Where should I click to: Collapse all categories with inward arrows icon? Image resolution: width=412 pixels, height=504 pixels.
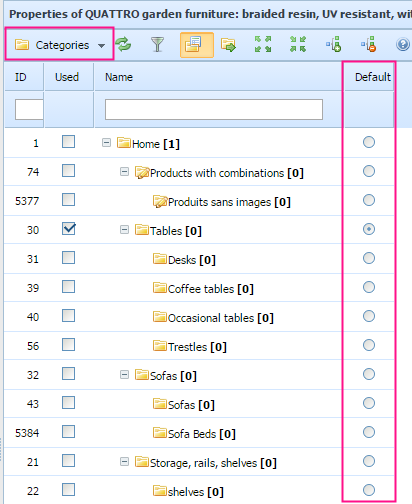298,44
